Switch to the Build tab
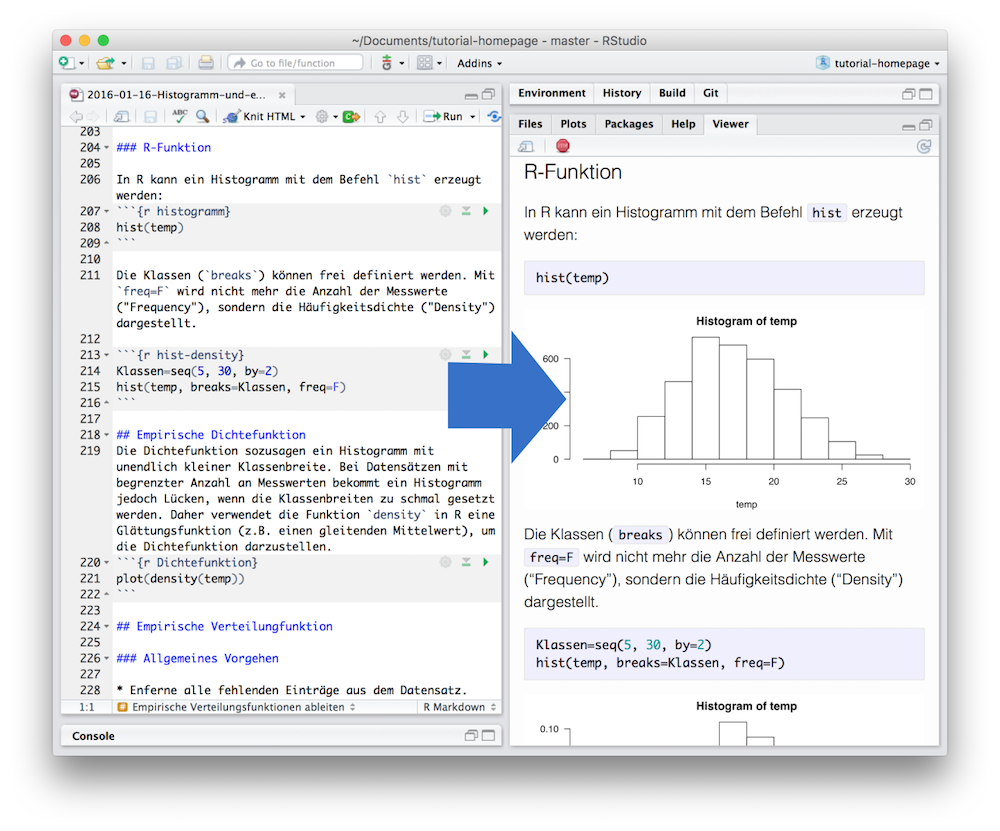This screenshot has height=831, width=1000. tap(672, 93)
